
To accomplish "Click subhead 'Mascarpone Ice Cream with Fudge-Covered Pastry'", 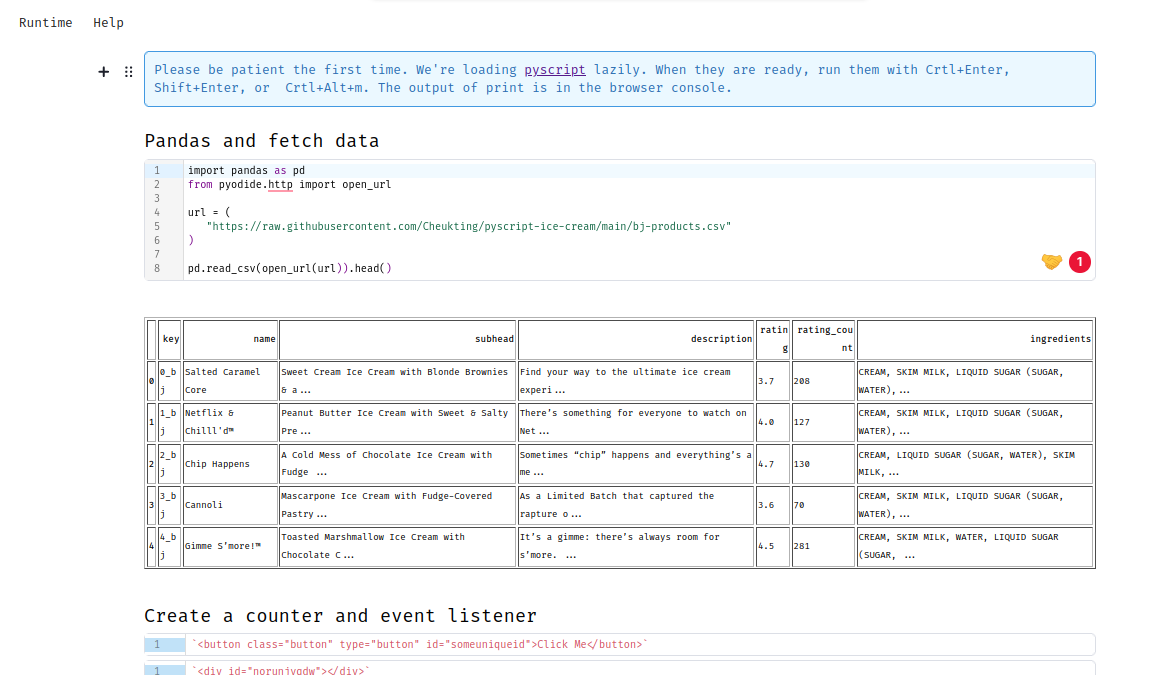I will pyautogui.click(x=398, y=505).
